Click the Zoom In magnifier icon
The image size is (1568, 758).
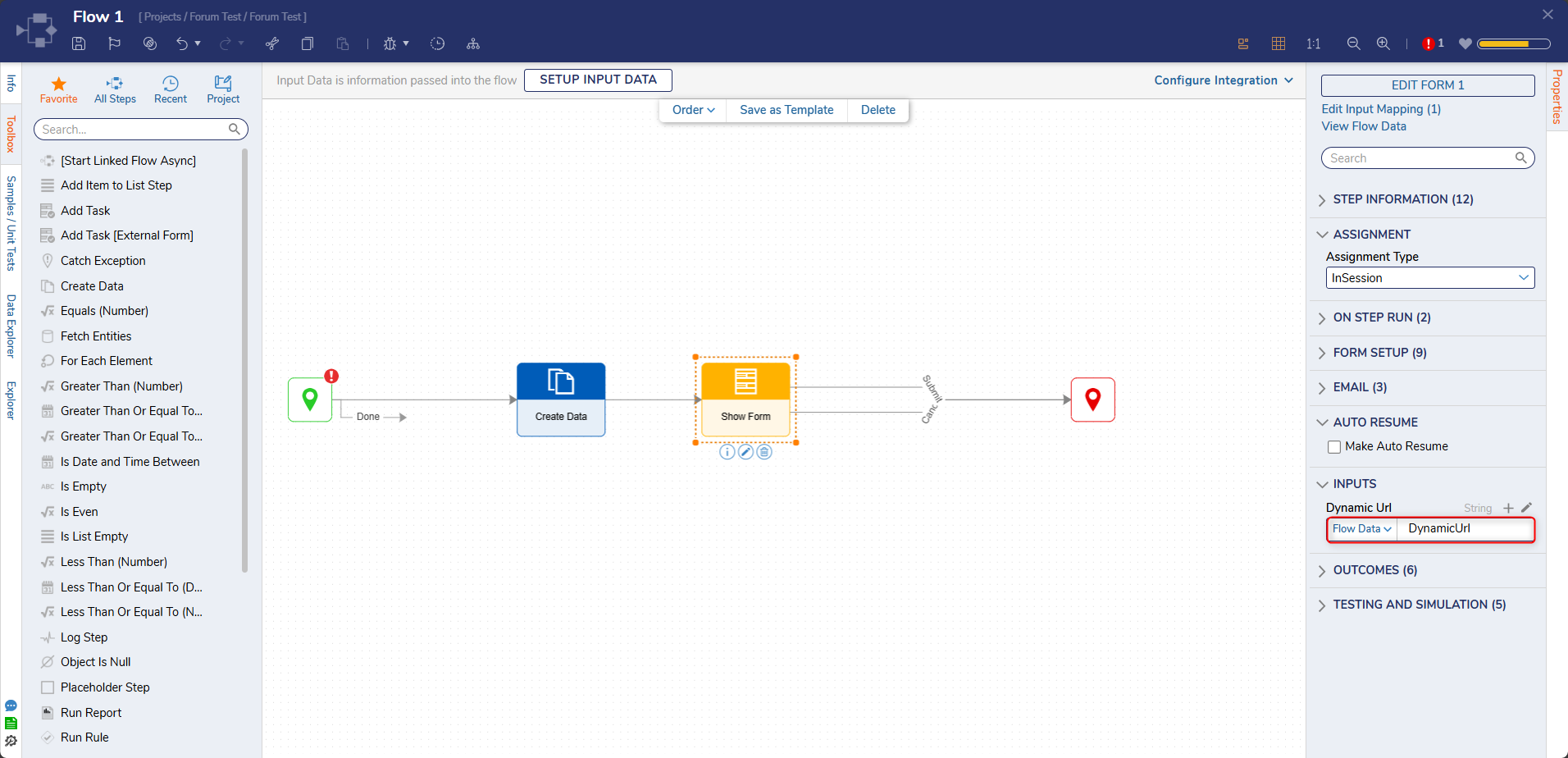click(1383, 43)
